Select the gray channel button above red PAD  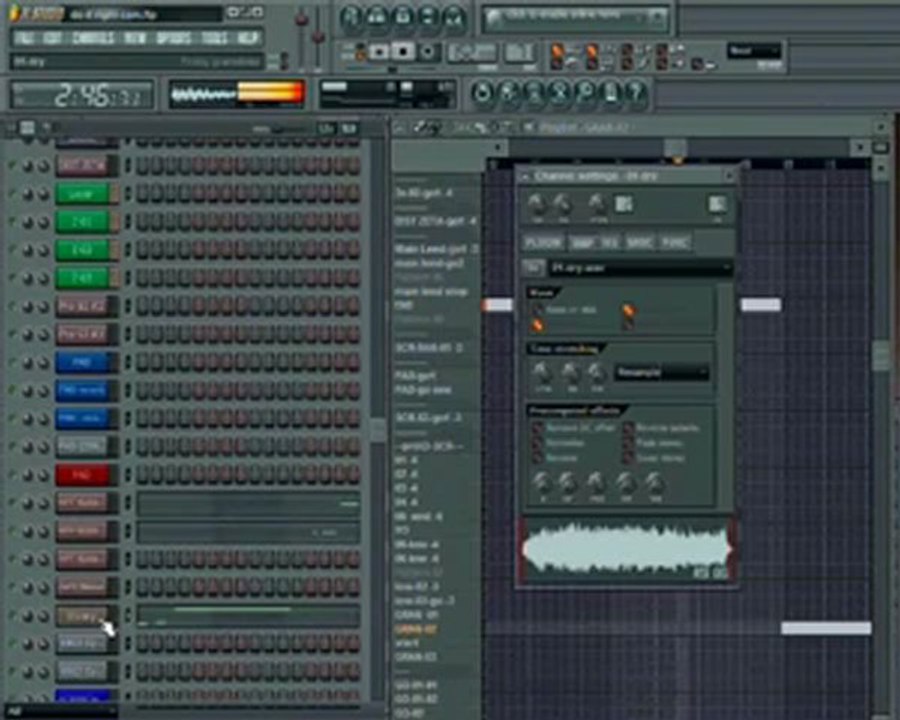click(82, 447)
